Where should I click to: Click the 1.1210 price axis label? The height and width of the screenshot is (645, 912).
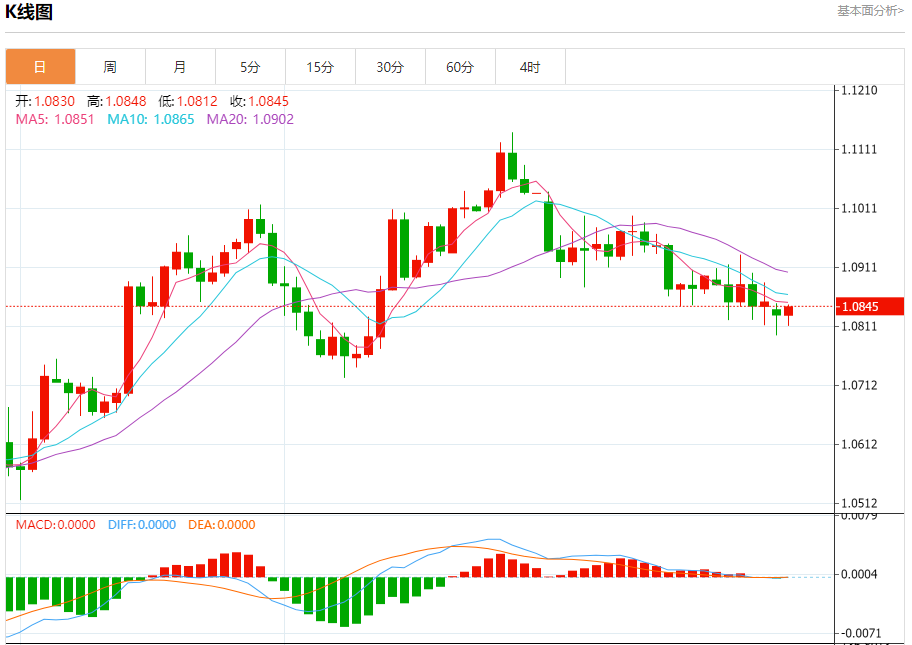(859, 90)
